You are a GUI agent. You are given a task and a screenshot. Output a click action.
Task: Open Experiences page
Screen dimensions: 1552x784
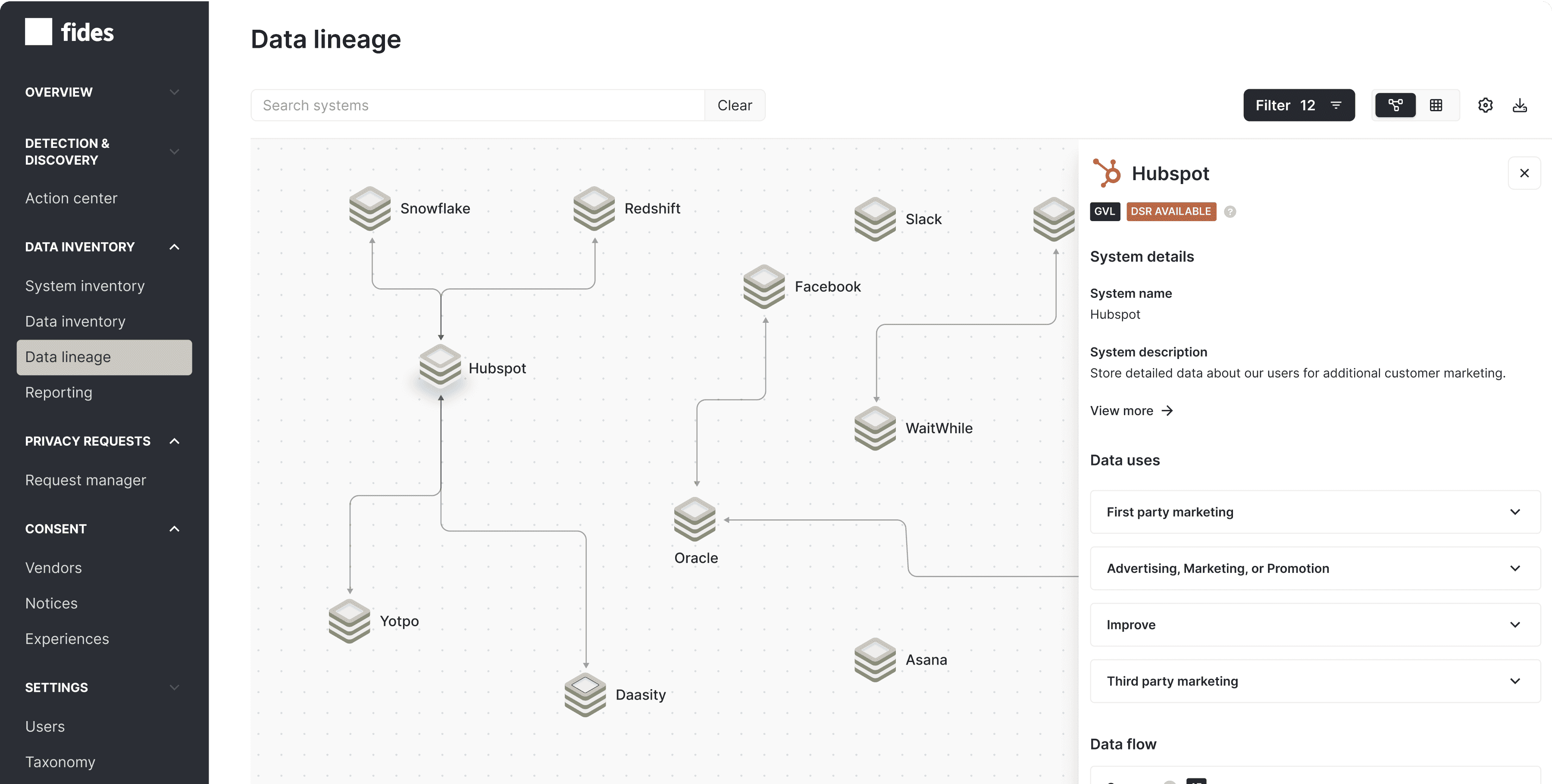(67, 639)
